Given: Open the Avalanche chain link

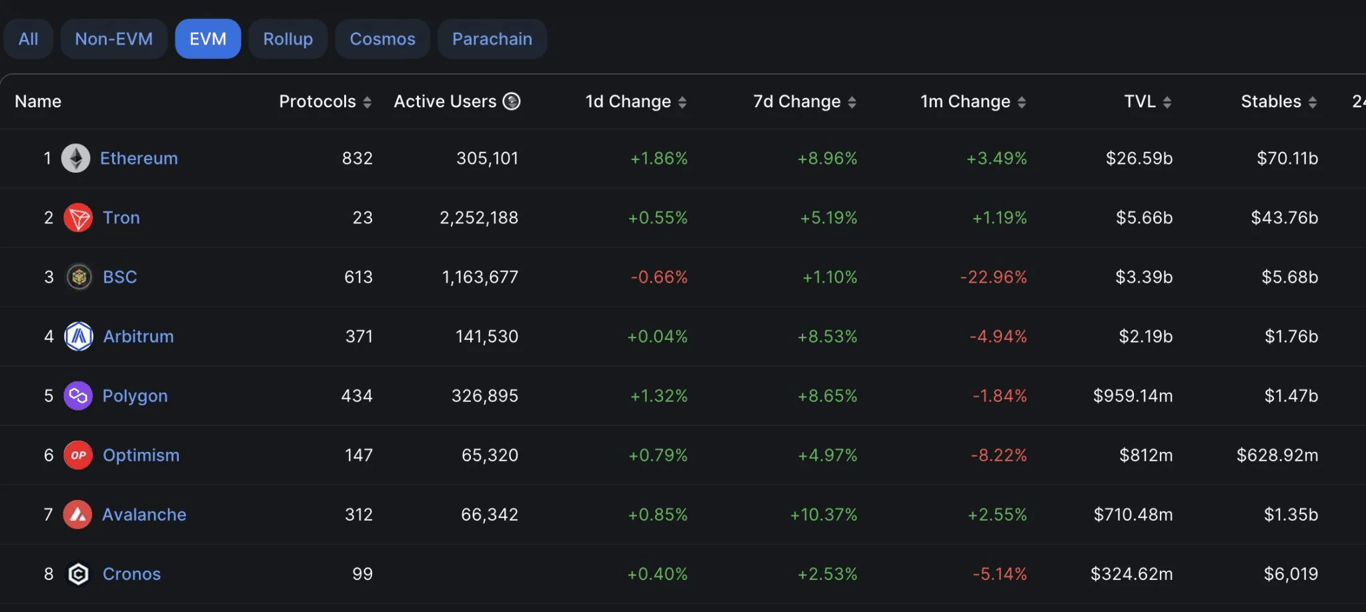Looking at the screenshot, I should (144, 514).
